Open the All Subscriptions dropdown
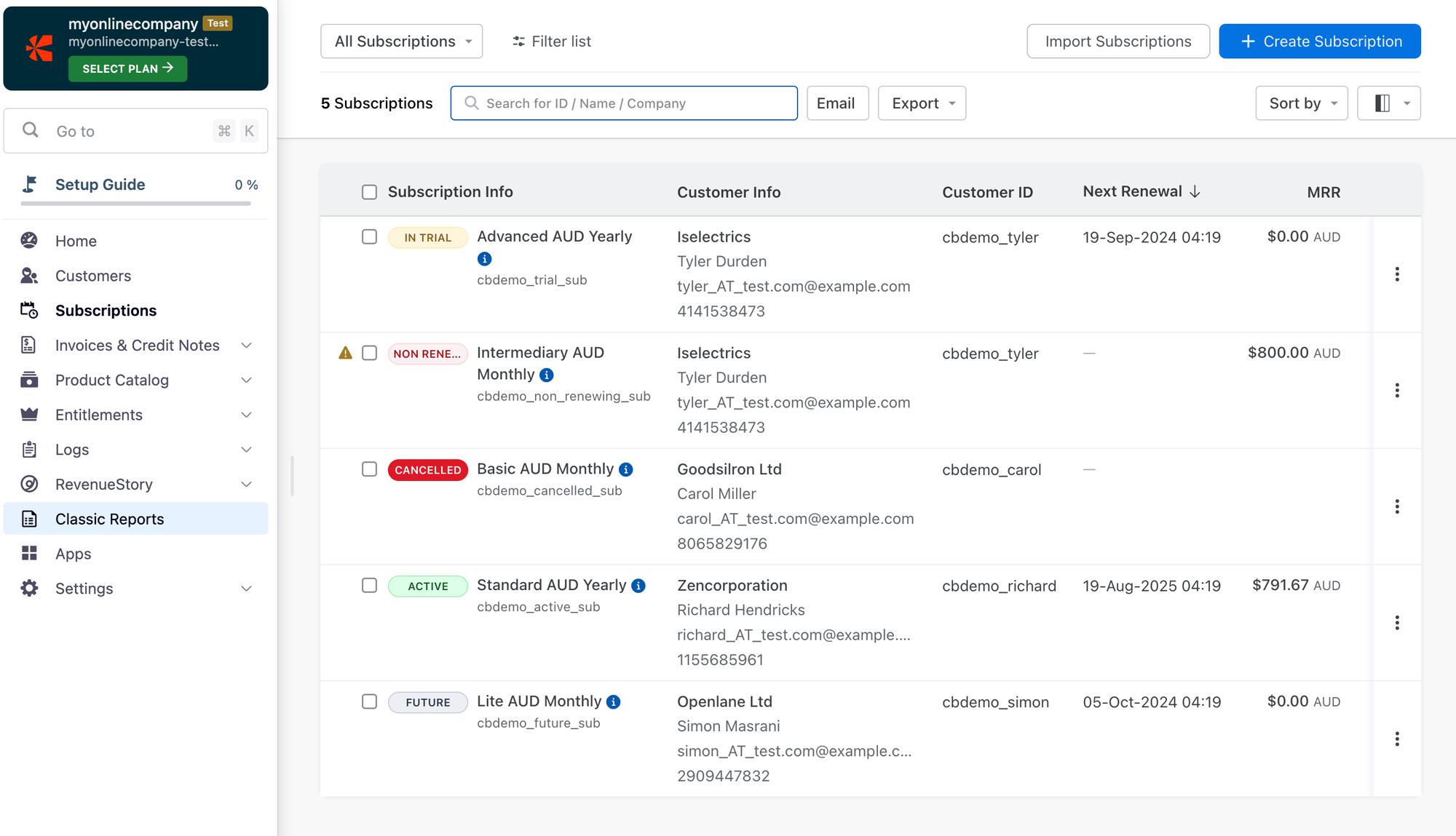The height and width of the screenshot is (836, 1456). click(x=401, y=41)
